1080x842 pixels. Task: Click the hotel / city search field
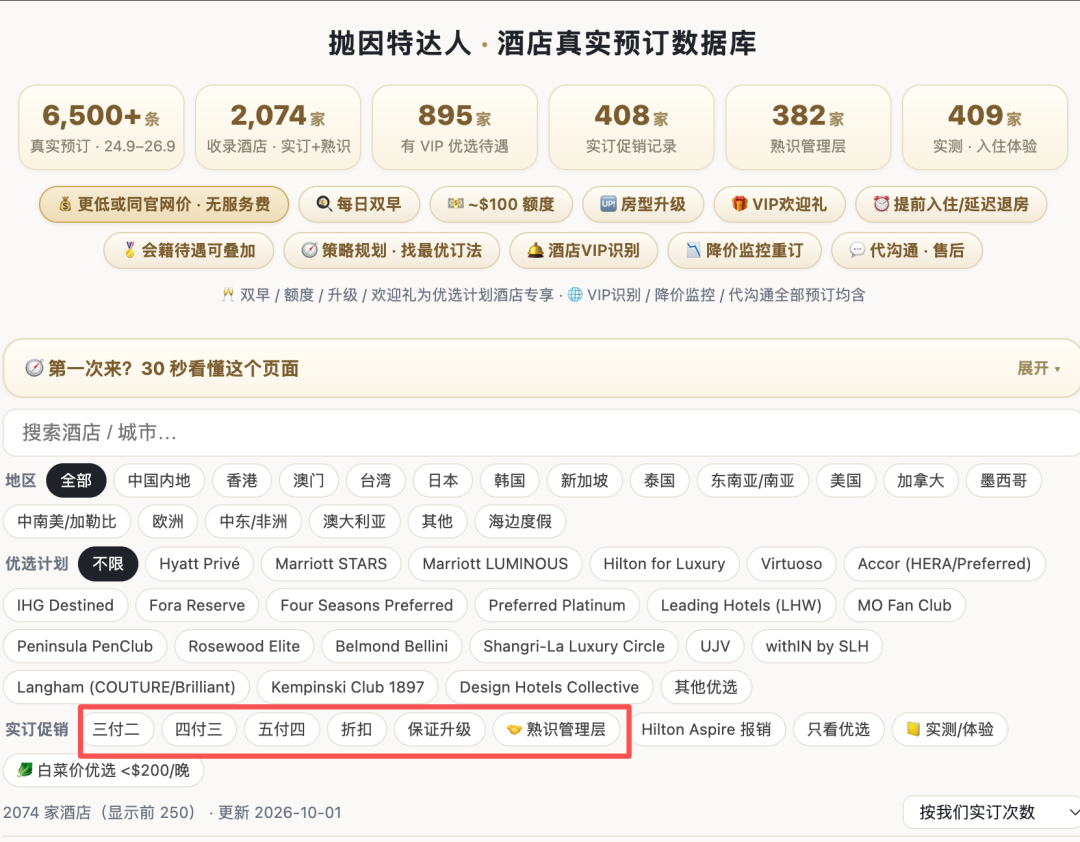pos(541,433)
